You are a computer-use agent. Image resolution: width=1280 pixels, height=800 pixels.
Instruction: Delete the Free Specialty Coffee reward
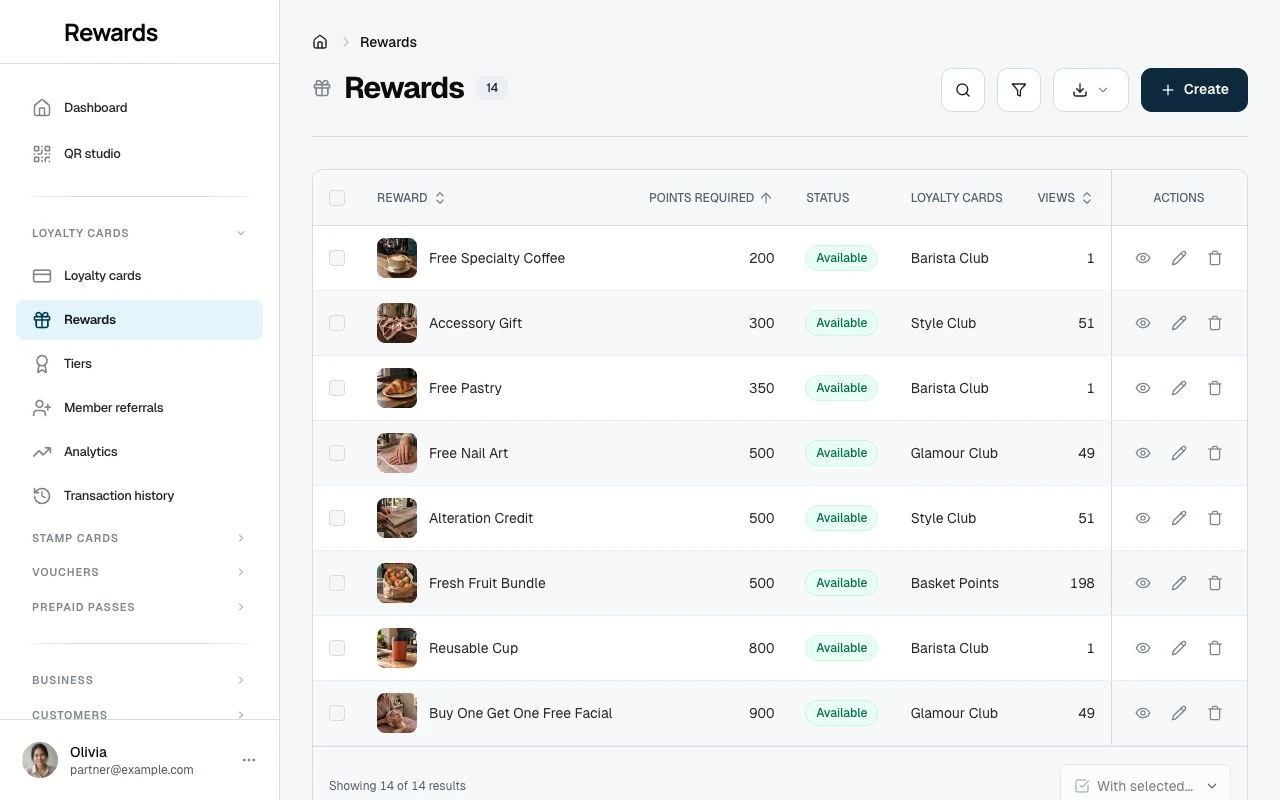coord(1215,258)
